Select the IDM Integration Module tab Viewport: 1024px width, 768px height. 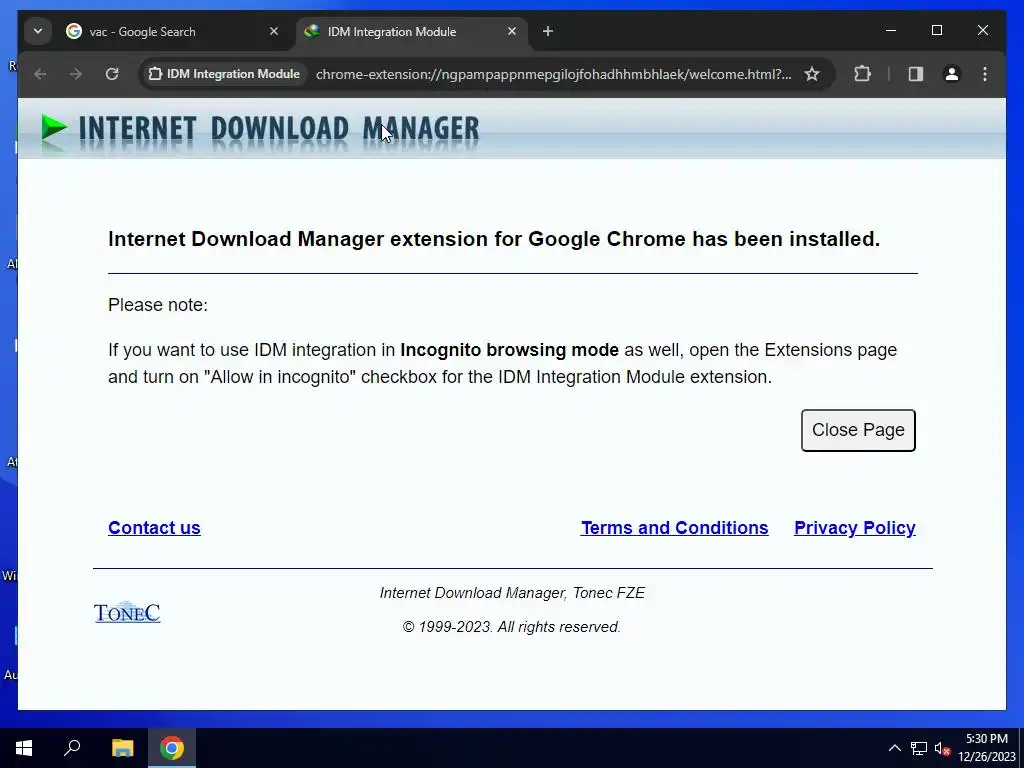(x=411, y=31)
